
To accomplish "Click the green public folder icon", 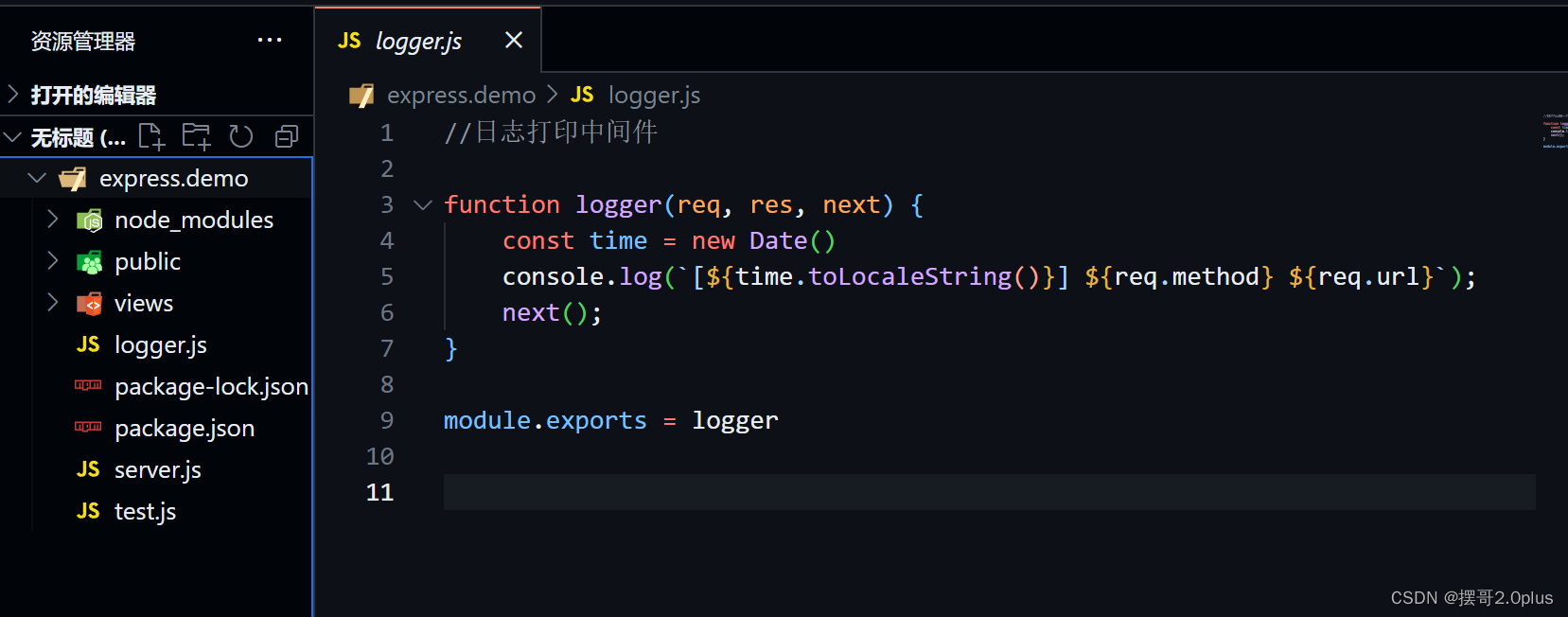I will (89, 262).
